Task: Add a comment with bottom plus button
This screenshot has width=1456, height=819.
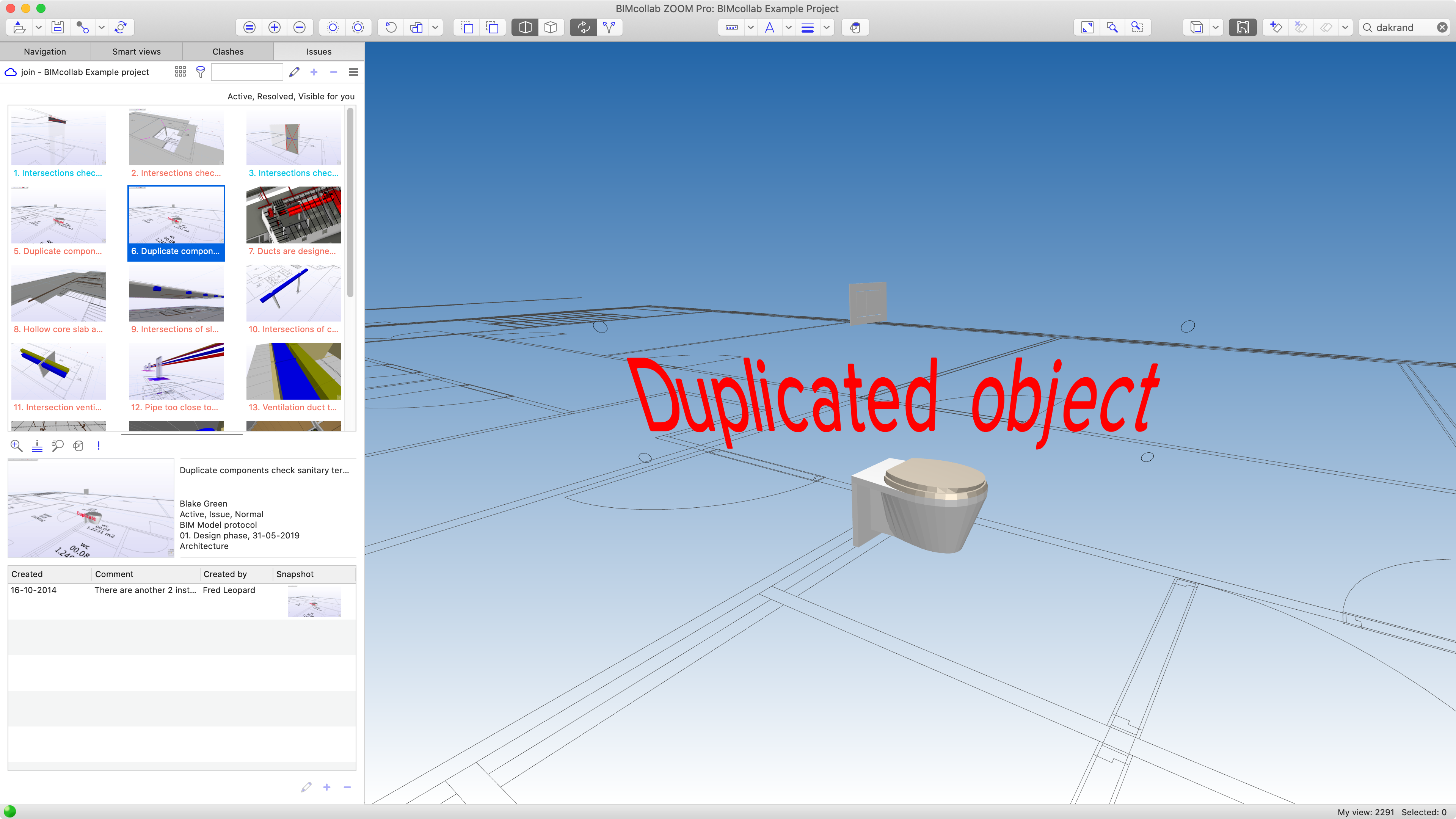Action: pos(327,787)
